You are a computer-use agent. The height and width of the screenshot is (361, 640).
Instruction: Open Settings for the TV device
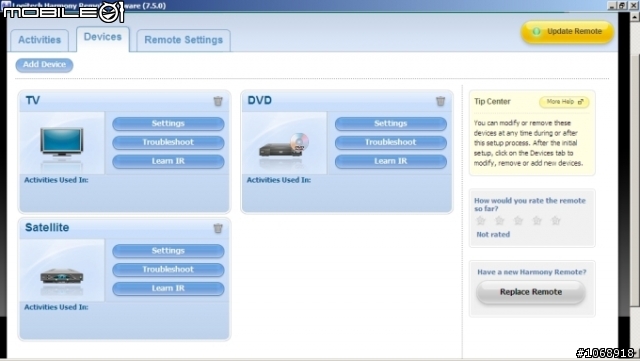(168, 123)
